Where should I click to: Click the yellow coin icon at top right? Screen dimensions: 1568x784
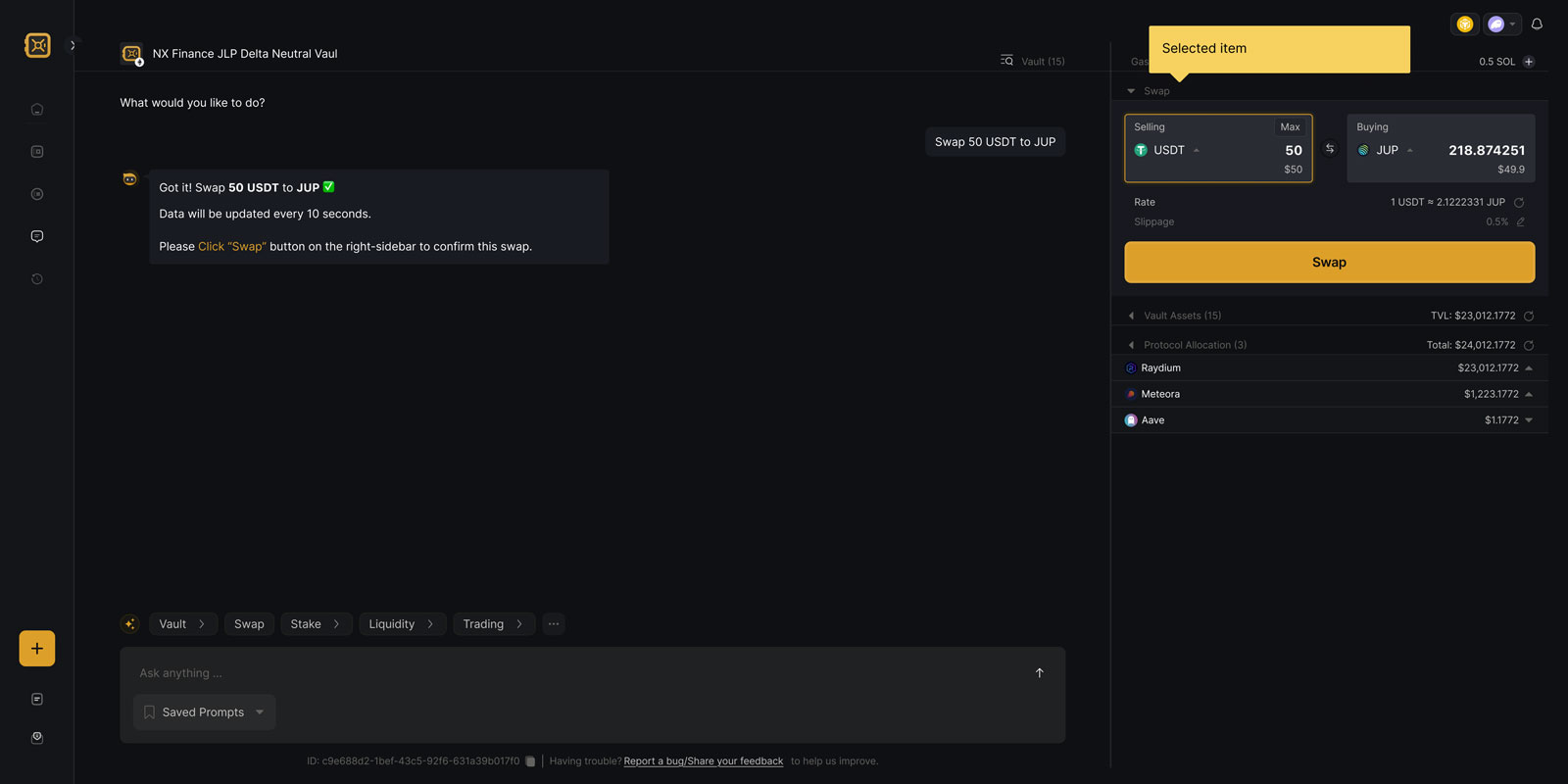(1465, 24)
